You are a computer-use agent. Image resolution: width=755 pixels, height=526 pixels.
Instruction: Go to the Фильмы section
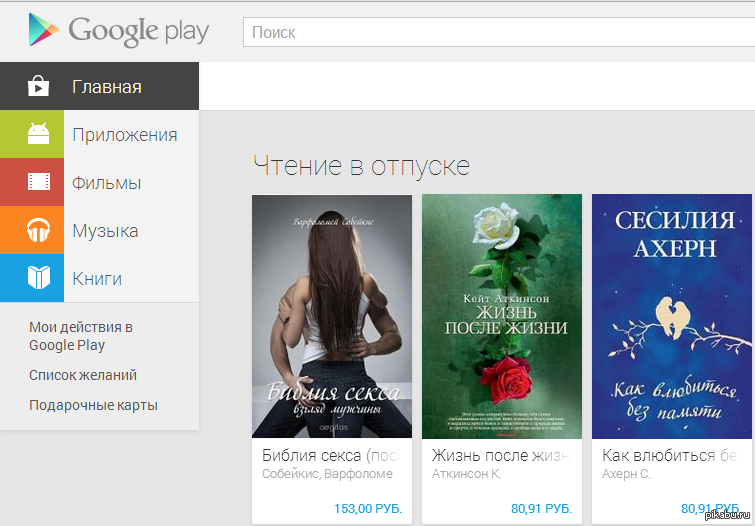coord(106,183)
